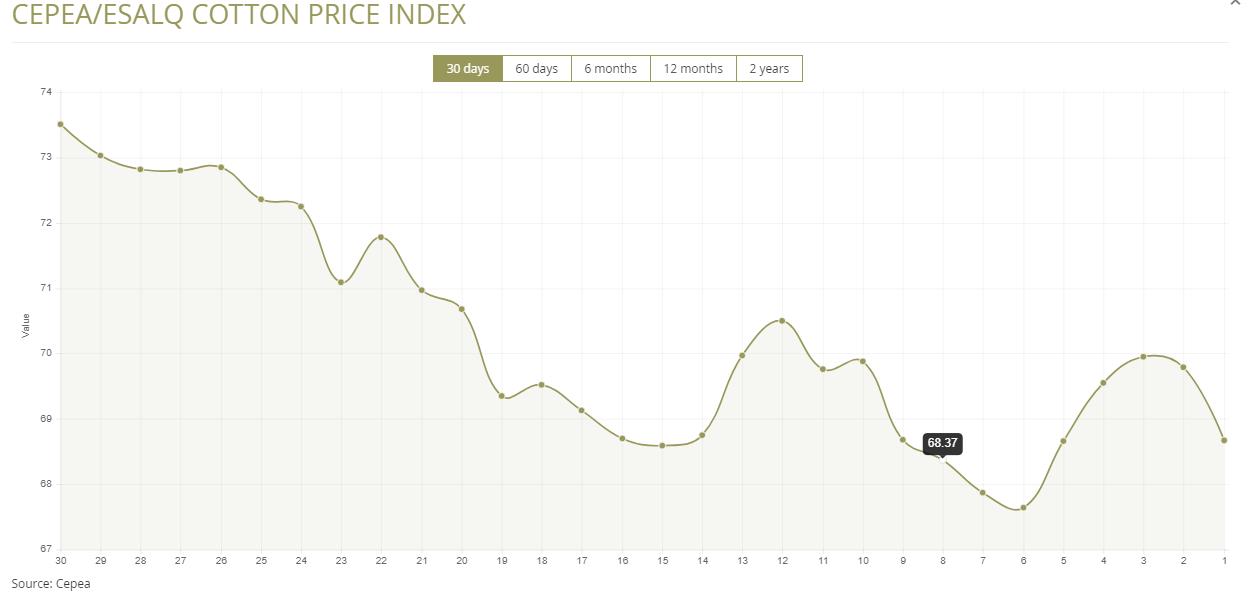The image size is (1249, 594).
Task: Click the data point at day 26
Action: pyautogui.click(x=221, y=167)
